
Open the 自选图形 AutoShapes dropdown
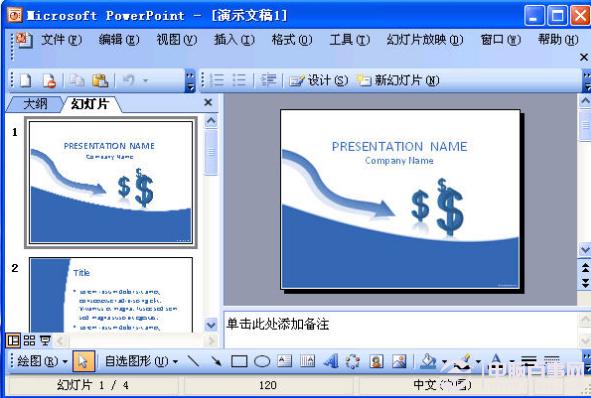click(x=141, y=361)
